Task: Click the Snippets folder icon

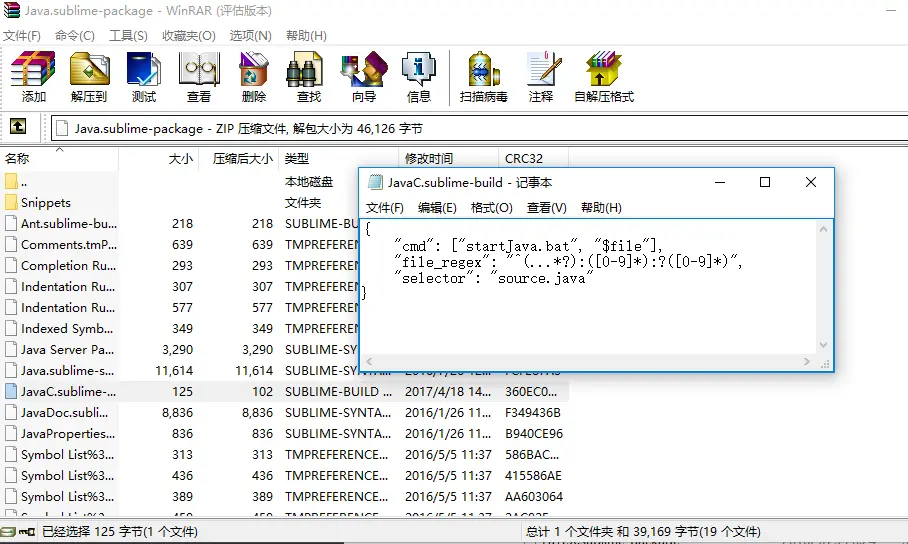Action: tap(11, 203)
